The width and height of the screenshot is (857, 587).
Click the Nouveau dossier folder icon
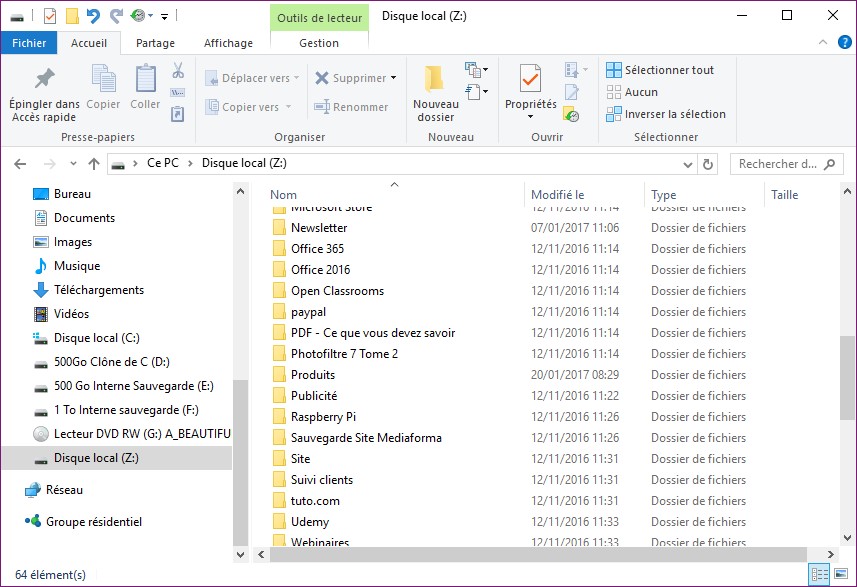pyautogui.click(x=435, y=80)
